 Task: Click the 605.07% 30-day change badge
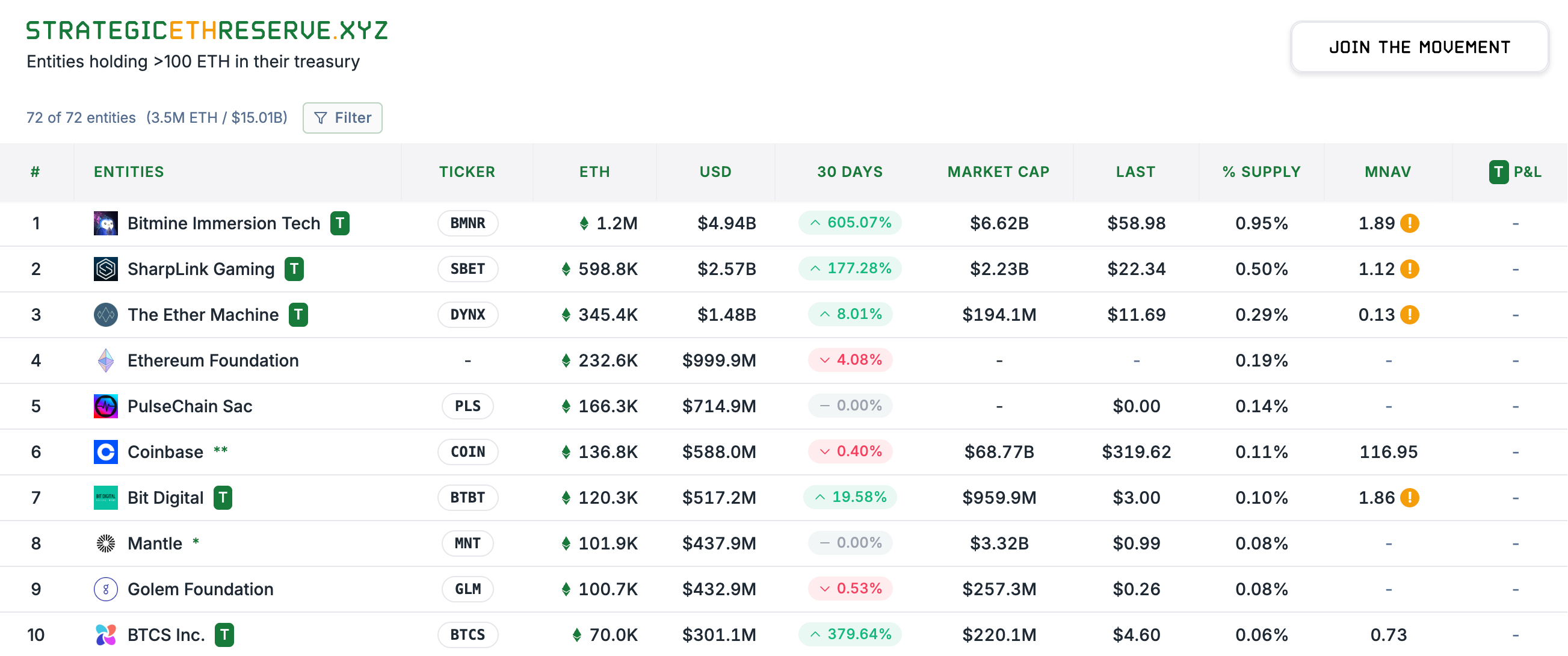(850, 222)
